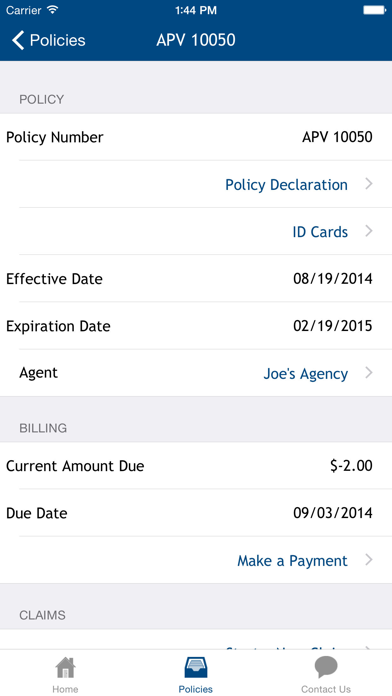Tap the back arrow chevron icon
Image resolution: width=392 pixels, height=696 pixels.
click(x=18, y=40)
